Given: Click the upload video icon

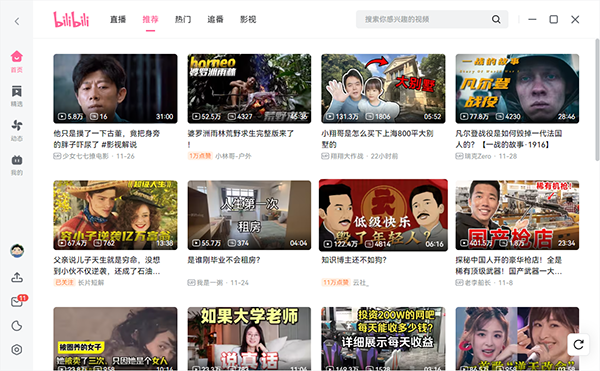Looking at the screenshot, I should point(17,277).
